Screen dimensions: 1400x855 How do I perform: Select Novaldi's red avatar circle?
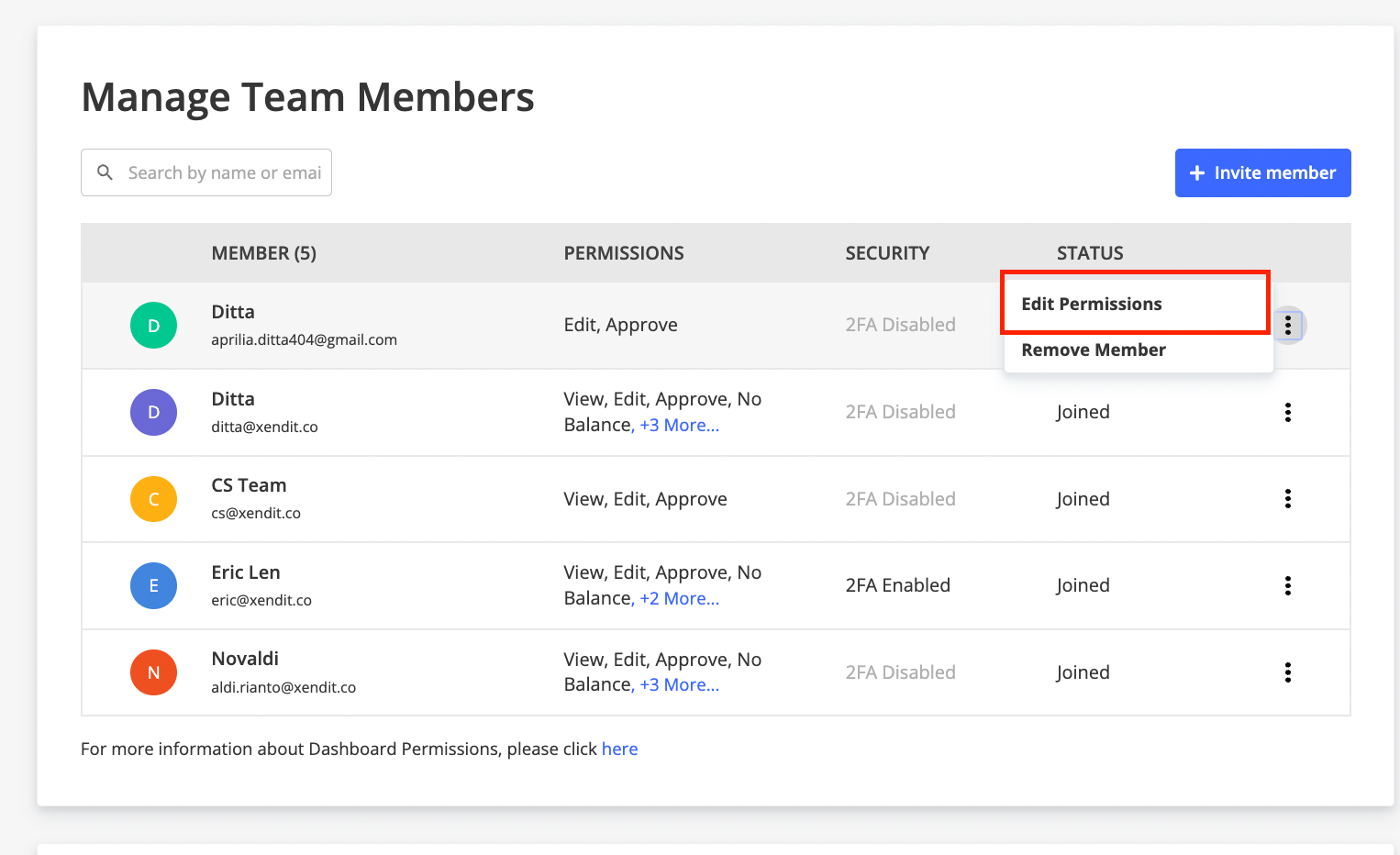[x=153, y=672]
